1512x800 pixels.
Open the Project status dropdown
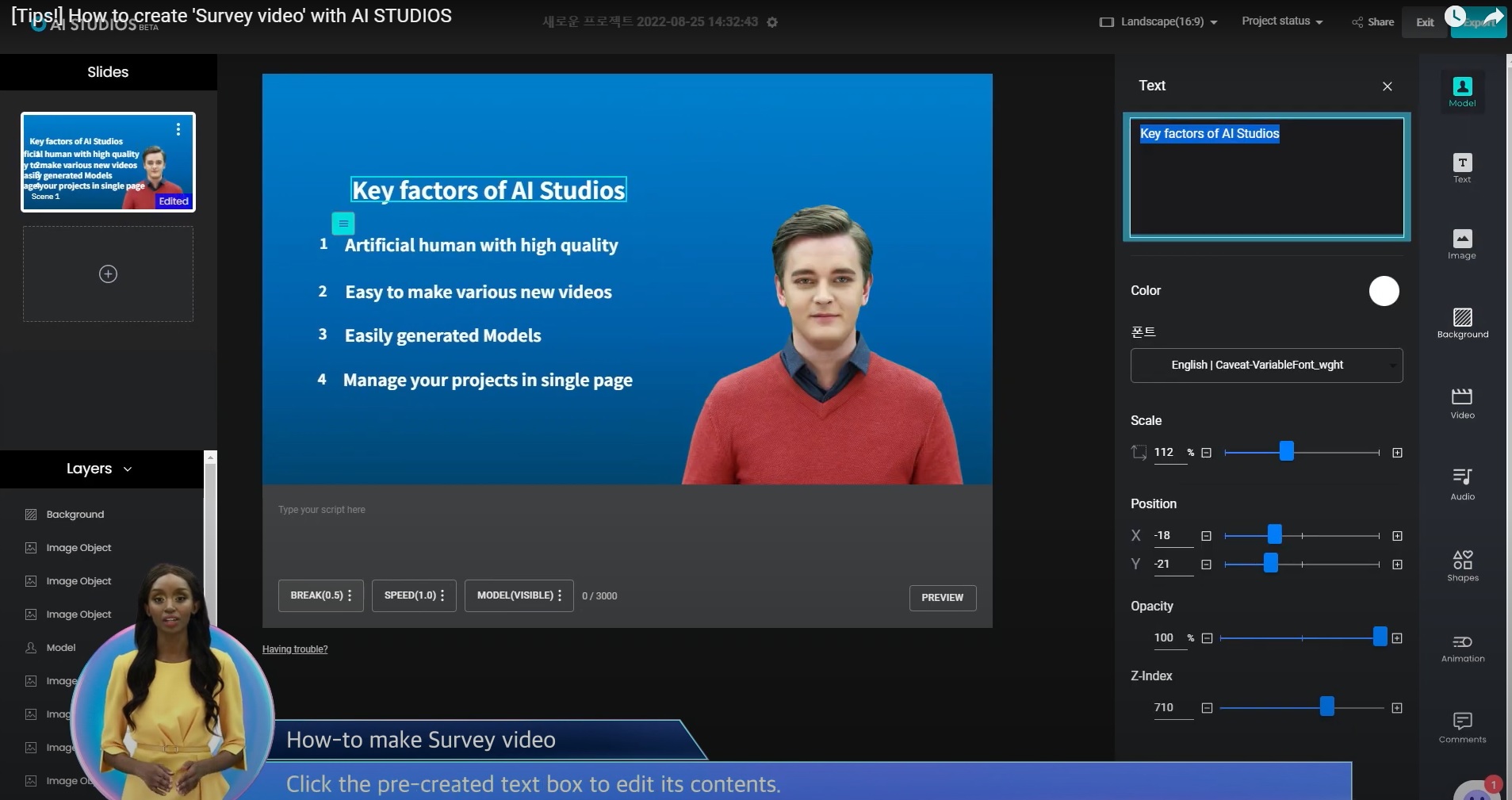coord(1282,21)
